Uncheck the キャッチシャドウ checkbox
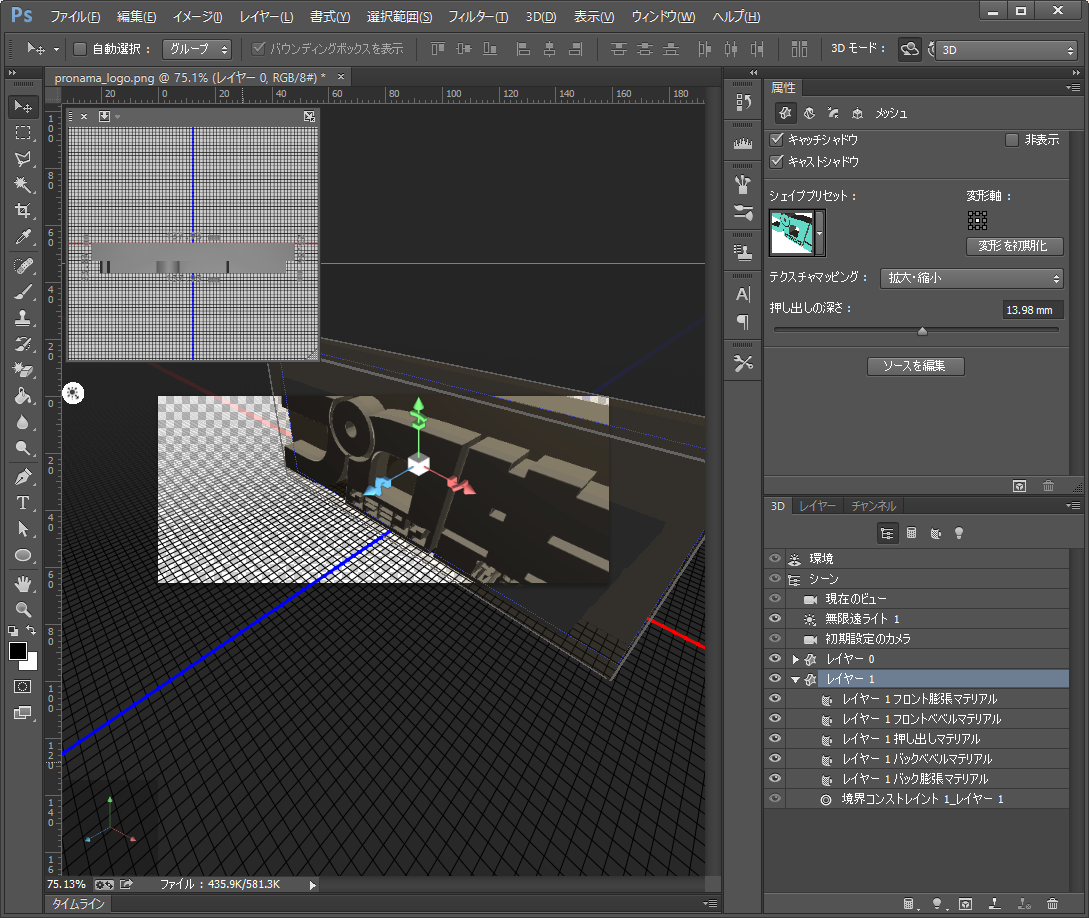Viewport: 1089px width, 918px height. click(x=777, y=140)
